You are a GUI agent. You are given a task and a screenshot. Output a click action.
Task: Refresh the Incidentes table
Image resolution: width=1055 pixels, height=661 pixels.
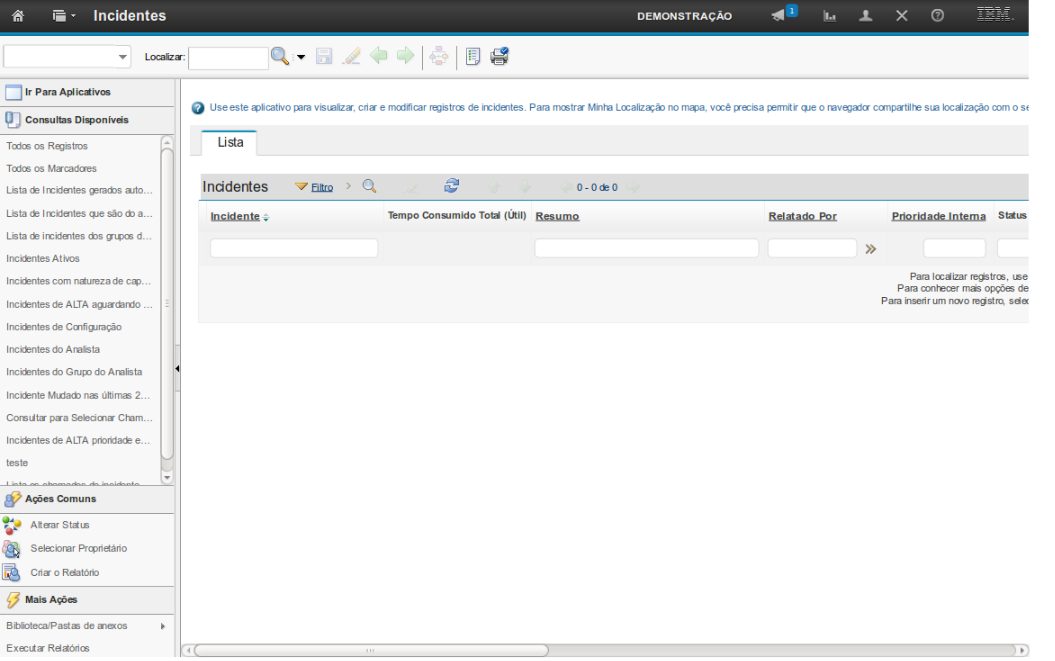452,186
